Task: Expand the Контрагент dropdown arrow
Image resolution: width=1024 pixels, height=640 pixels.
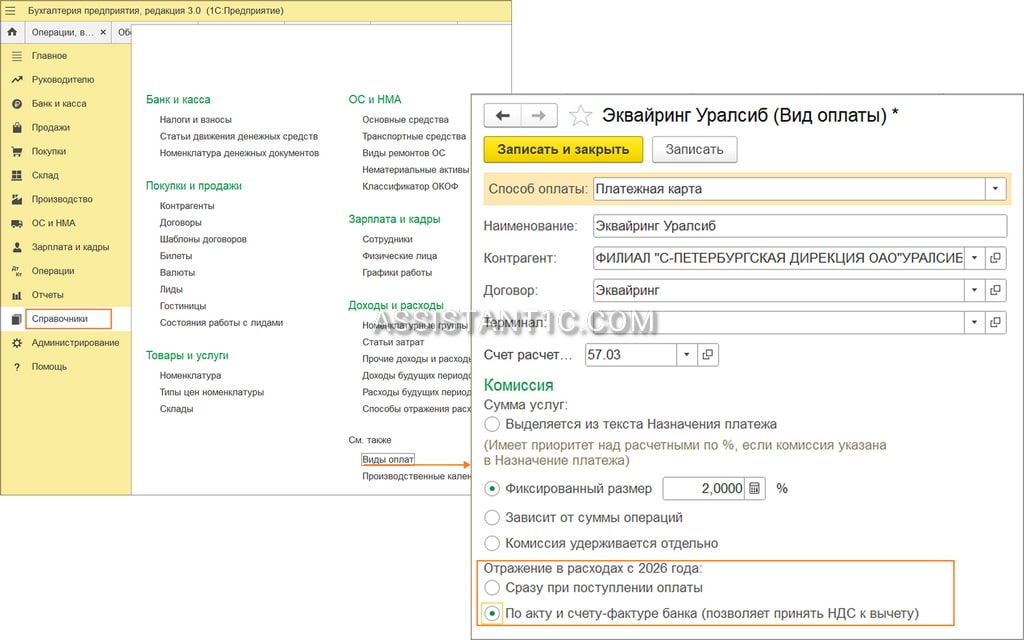Action: (974, 258)
